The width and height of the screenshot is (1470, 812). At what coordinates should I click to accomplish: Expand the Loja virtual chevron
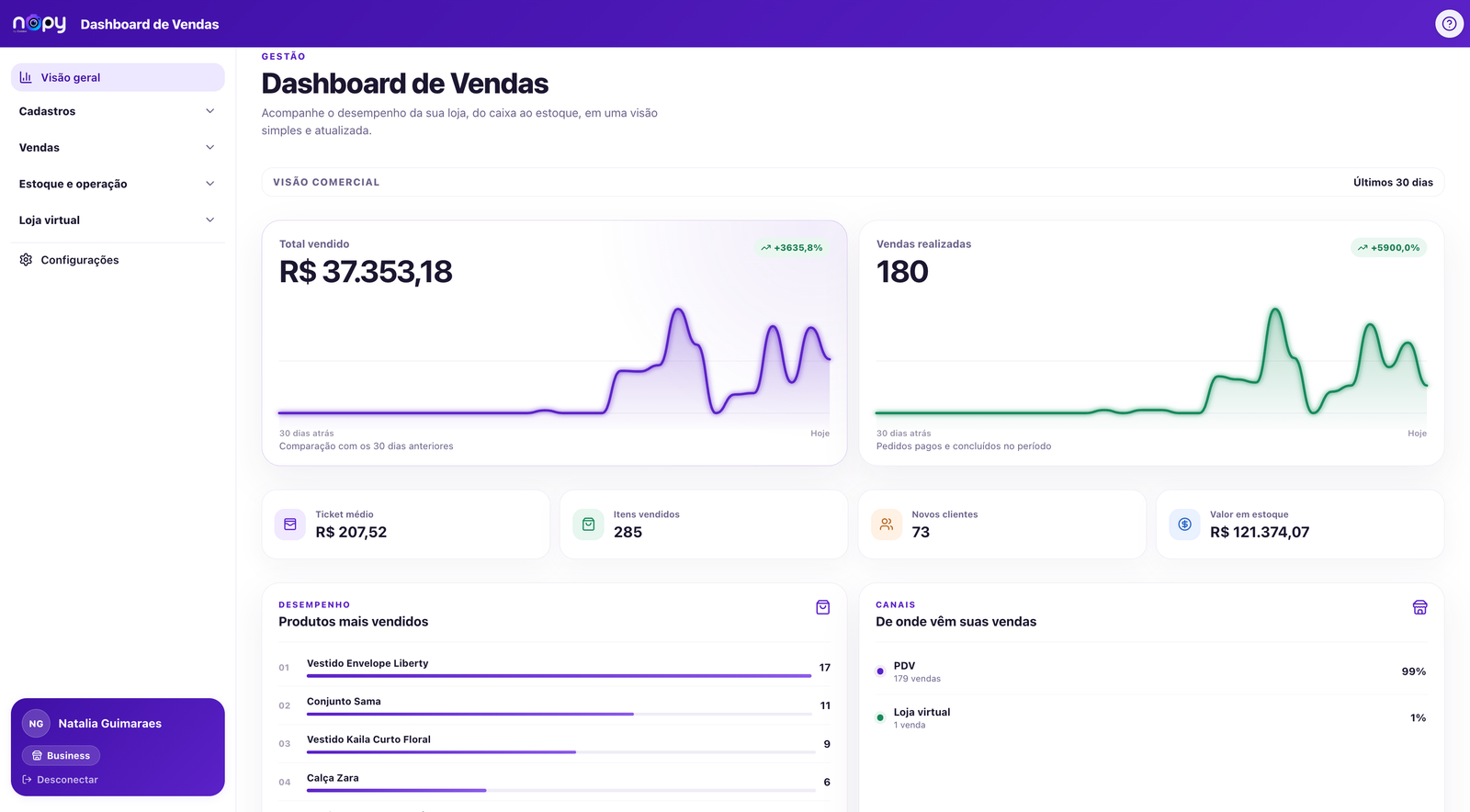210,220
